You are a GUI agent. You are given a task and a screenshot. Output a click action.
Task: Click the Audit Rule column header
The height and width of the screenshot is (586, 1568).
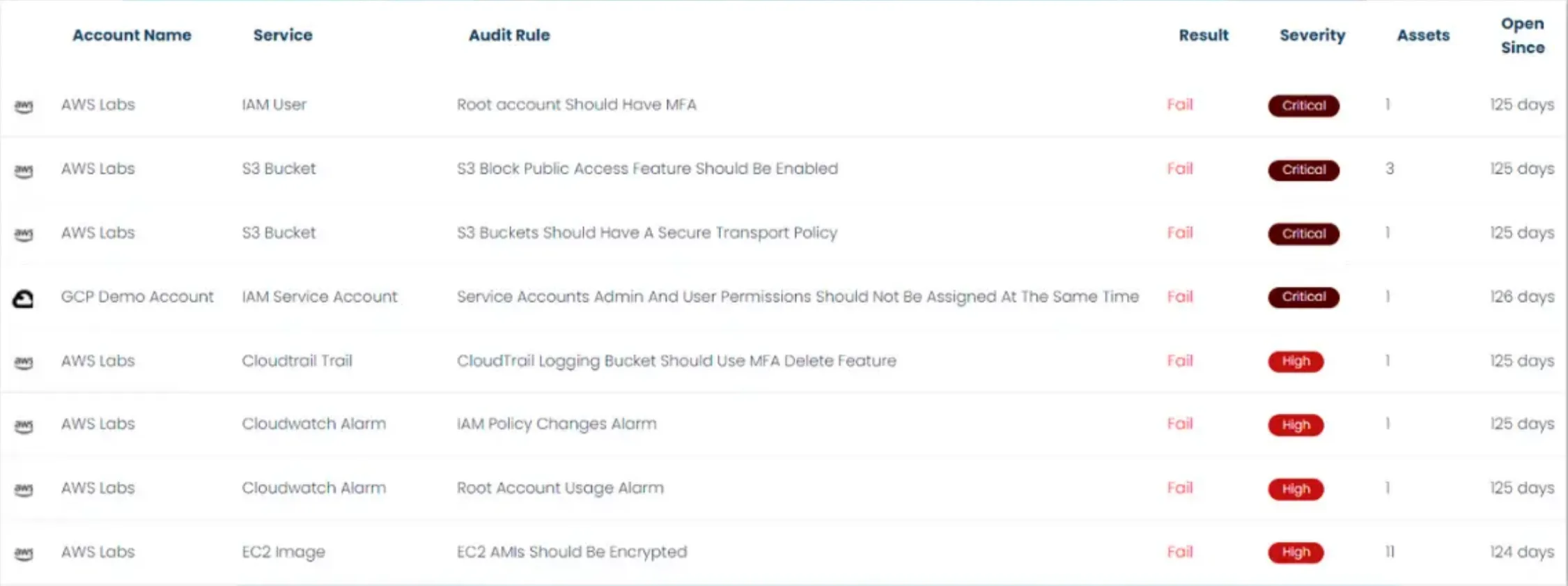[509, 35]
